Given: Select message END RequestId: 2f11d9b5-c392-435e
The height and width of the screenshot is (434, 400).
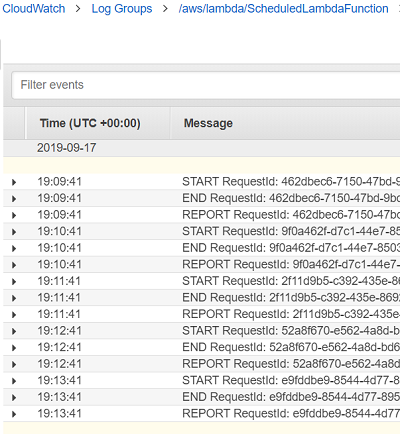Looking at the screenshot, I should (x=291, y=298).
